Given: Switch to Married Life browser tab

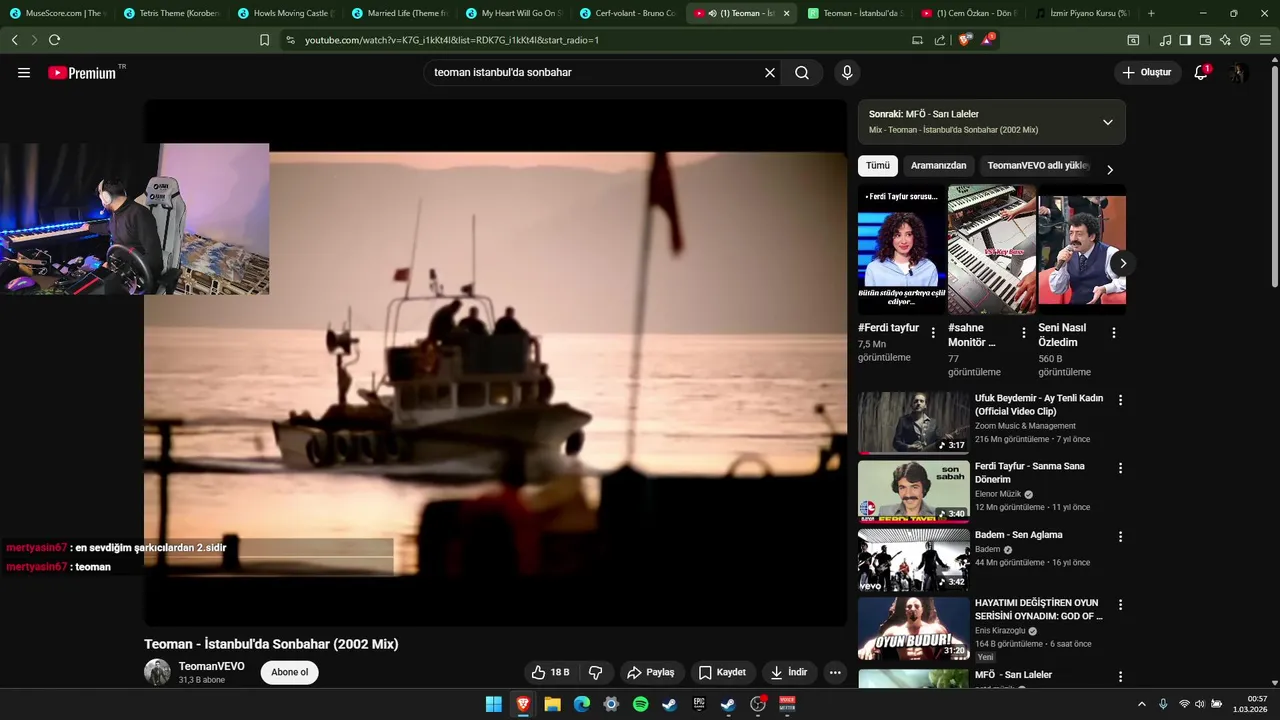Looking at the screenshot, I should click(x=399, y=13).
